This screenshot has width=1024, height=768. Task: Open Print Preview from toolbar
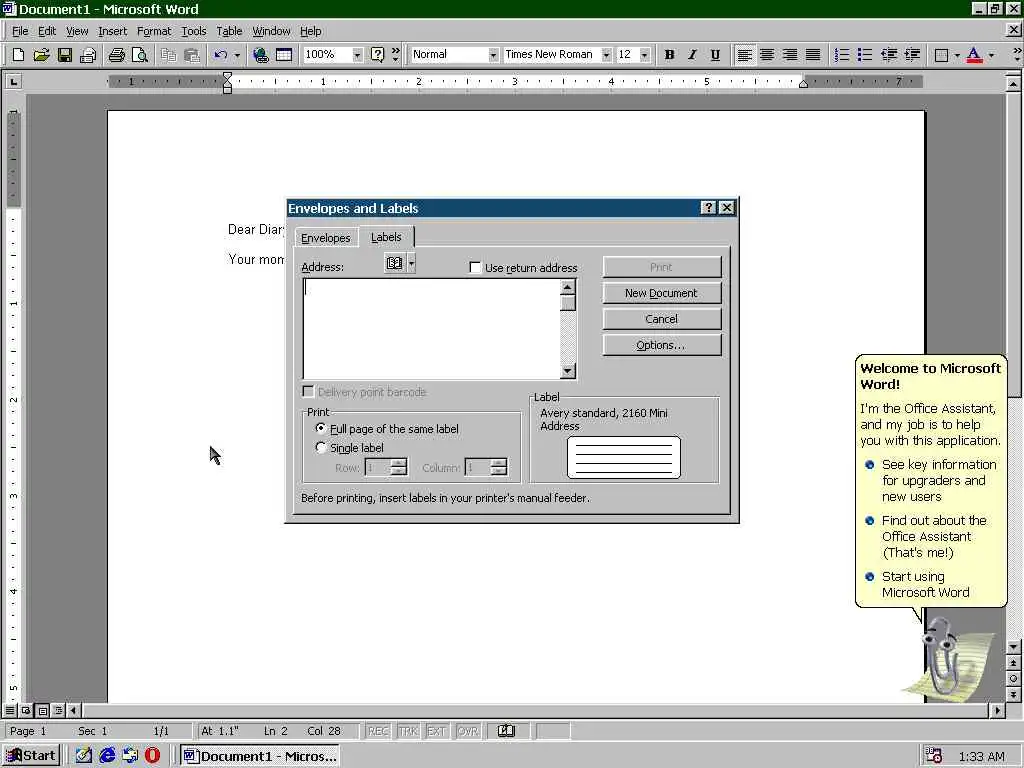[140, 55]
